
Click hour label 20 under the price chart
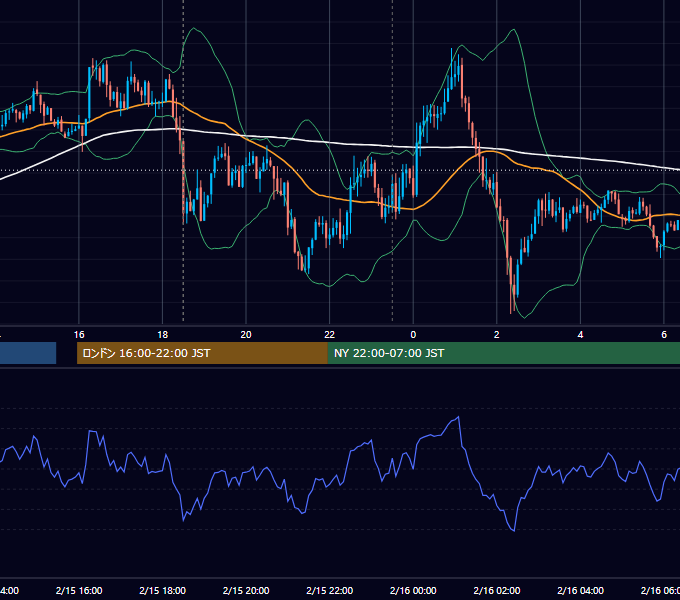pos(246,335)
